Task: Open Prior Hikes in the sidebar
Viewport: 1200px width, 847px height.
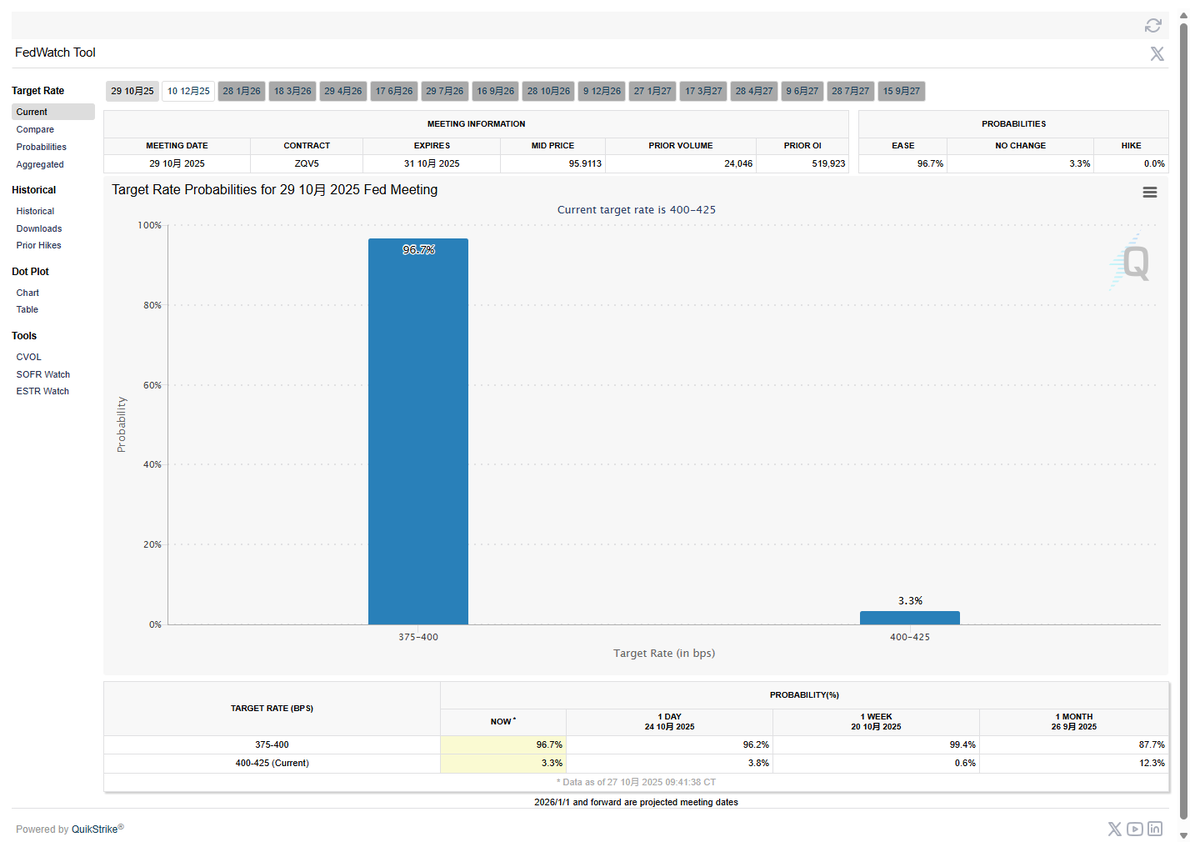Action: [38, 246]
